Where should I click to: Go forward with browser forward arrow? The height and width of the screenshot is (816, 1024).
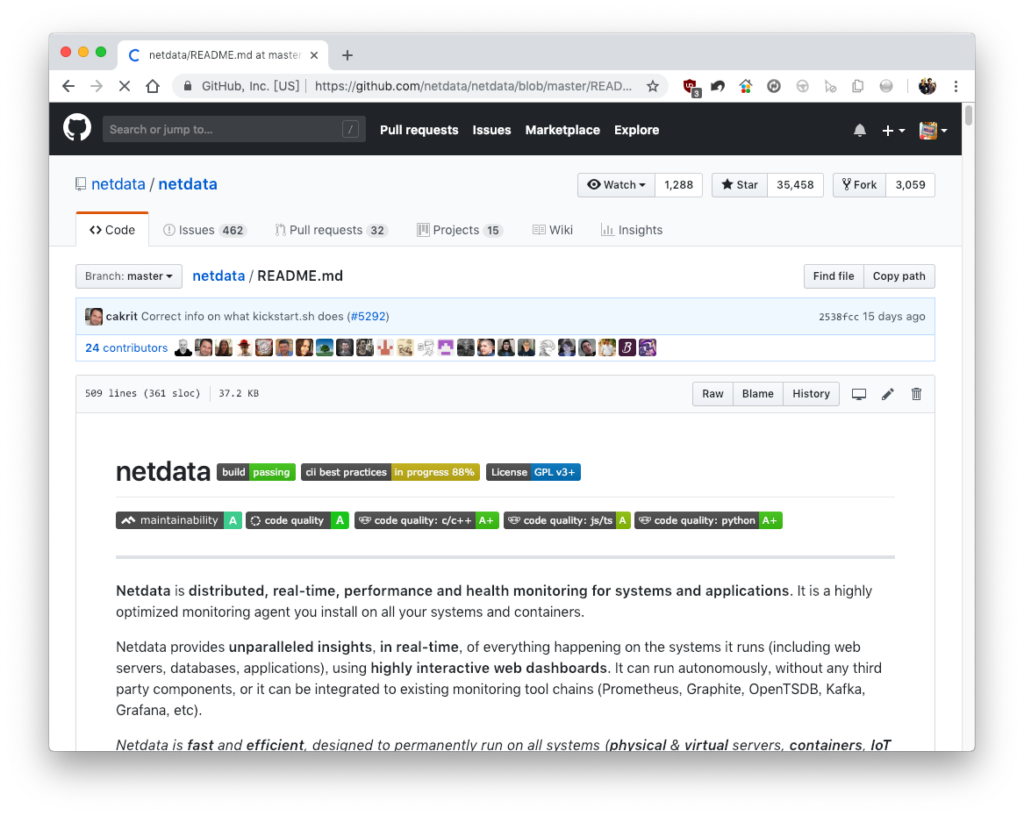tap(97, 86)
